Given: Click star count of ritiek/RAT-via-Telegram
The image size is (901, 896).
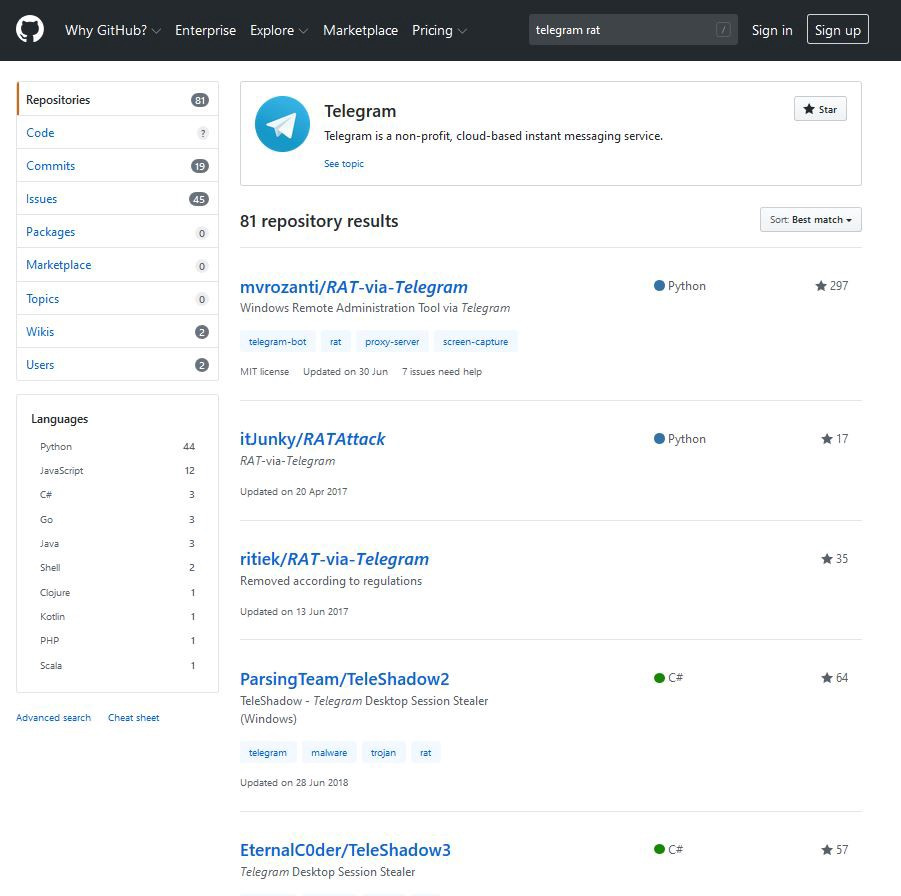Looking at the screenshot, I should [835, 559].
